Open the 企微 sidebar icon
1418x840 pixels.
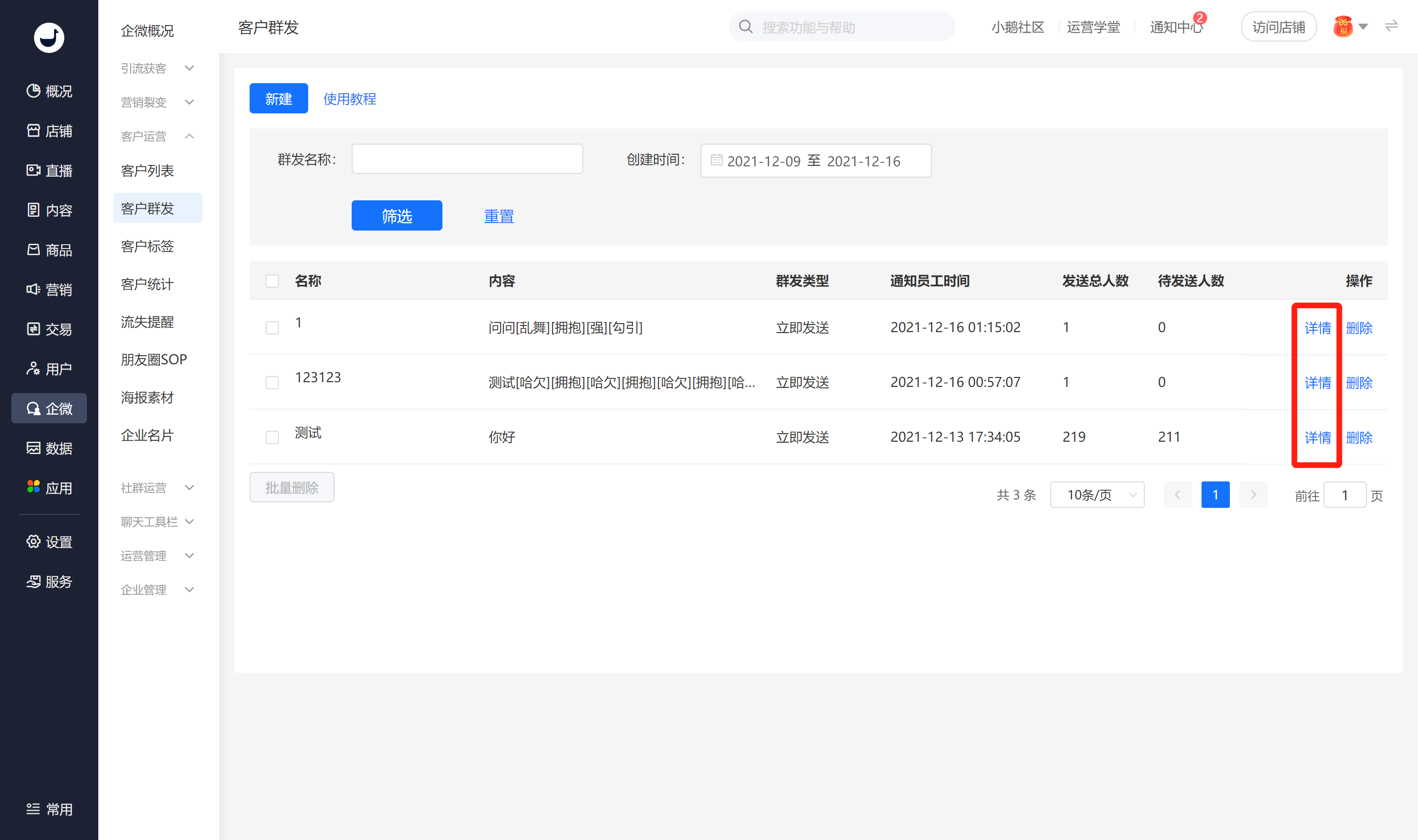point(34,408)
